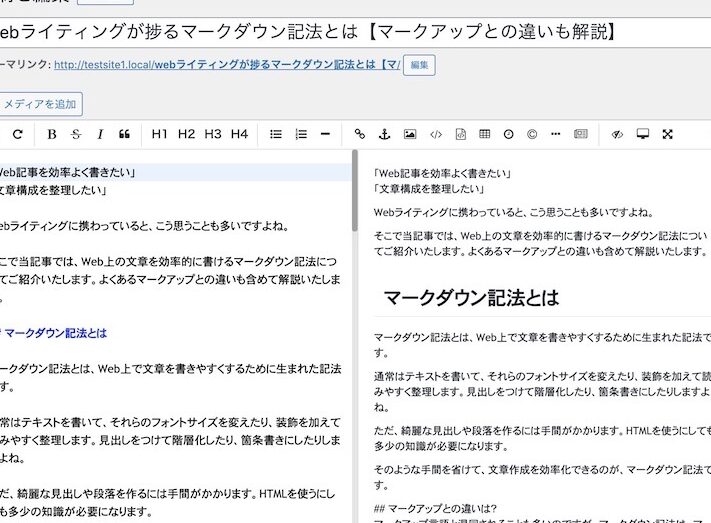Toggle bold formatting
The width and height of the screenshot is (711, 523).
click(x=52, y=134)
